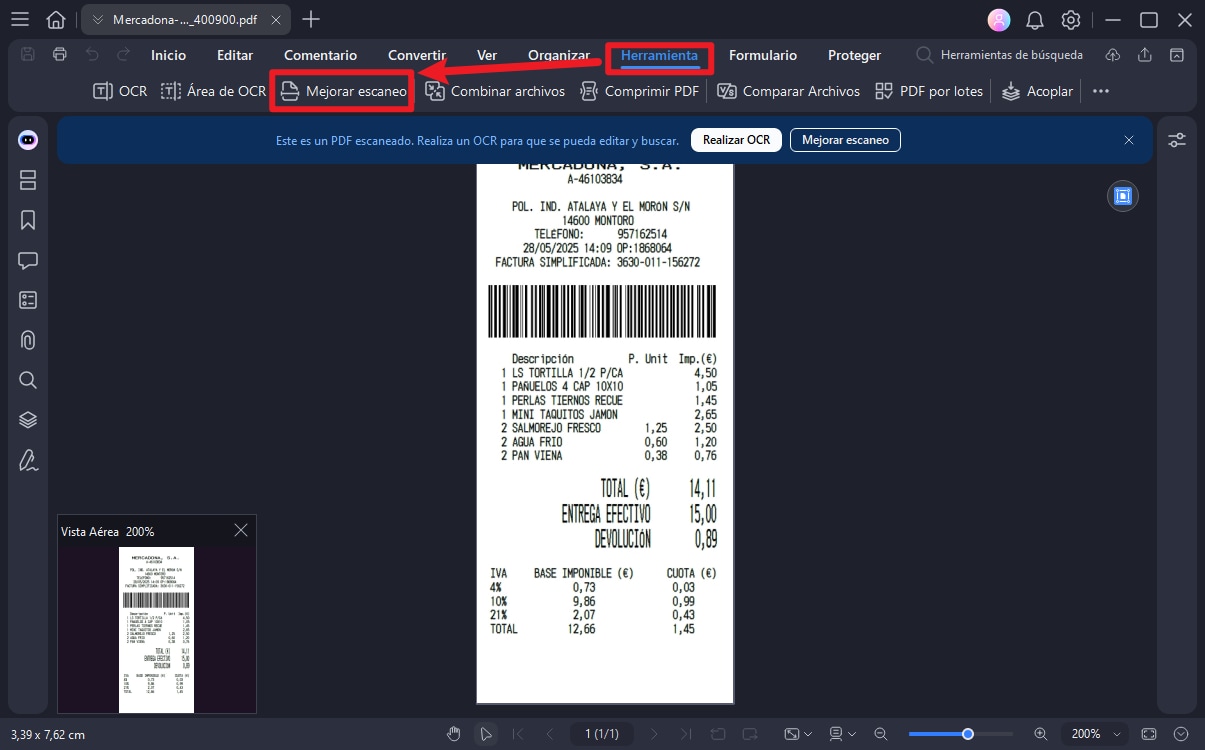Screen dimensions: 1205x750
Task: Close the Vista Aérea overview panel
Action: point(240,530)
